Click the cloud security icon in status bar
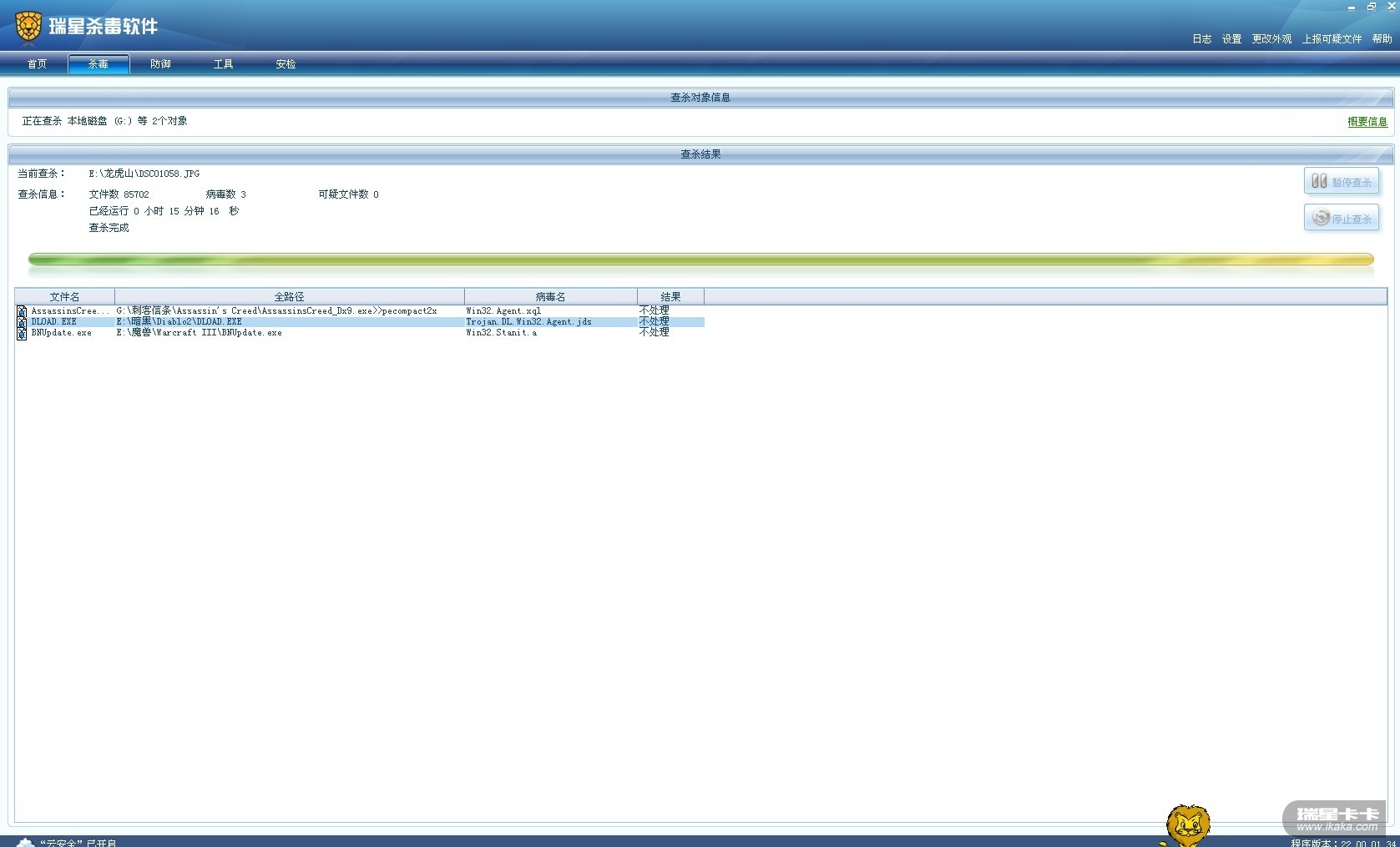This screenshot has height=847, width=1400. tap(25, 842)
